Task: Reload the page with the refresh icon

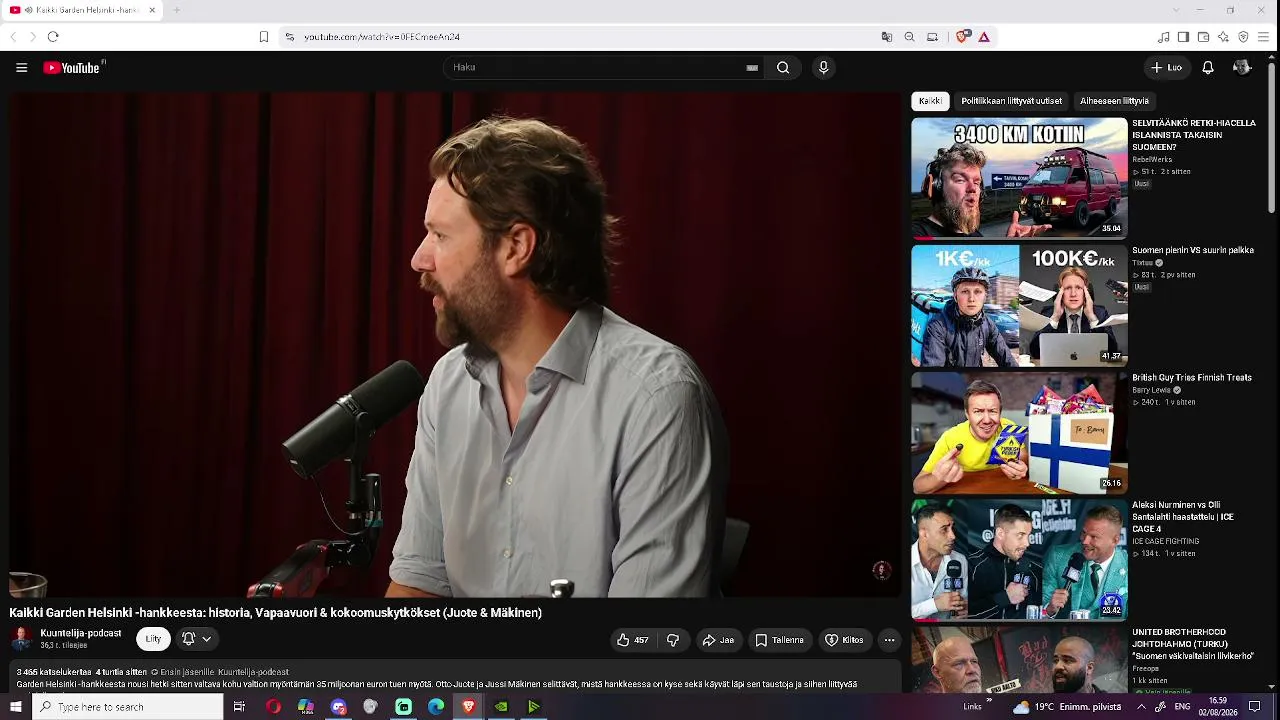Action: tap(53, 37)
